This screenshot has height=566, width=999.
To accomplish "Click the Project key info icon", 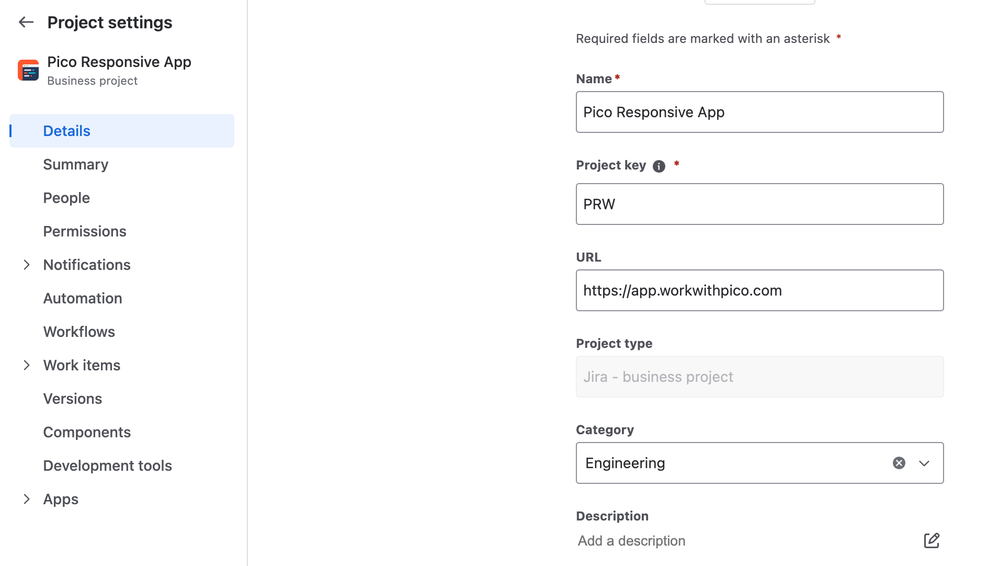I will 659,166.
